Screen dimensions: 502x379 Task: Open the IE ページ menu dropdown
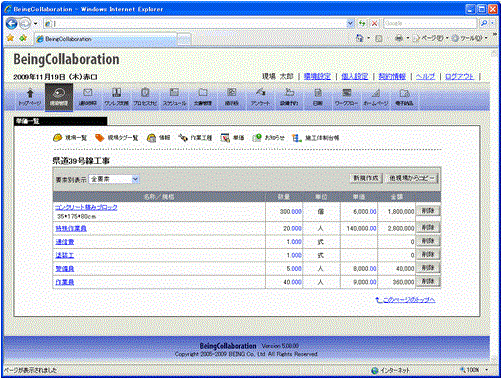pos(431,38)
